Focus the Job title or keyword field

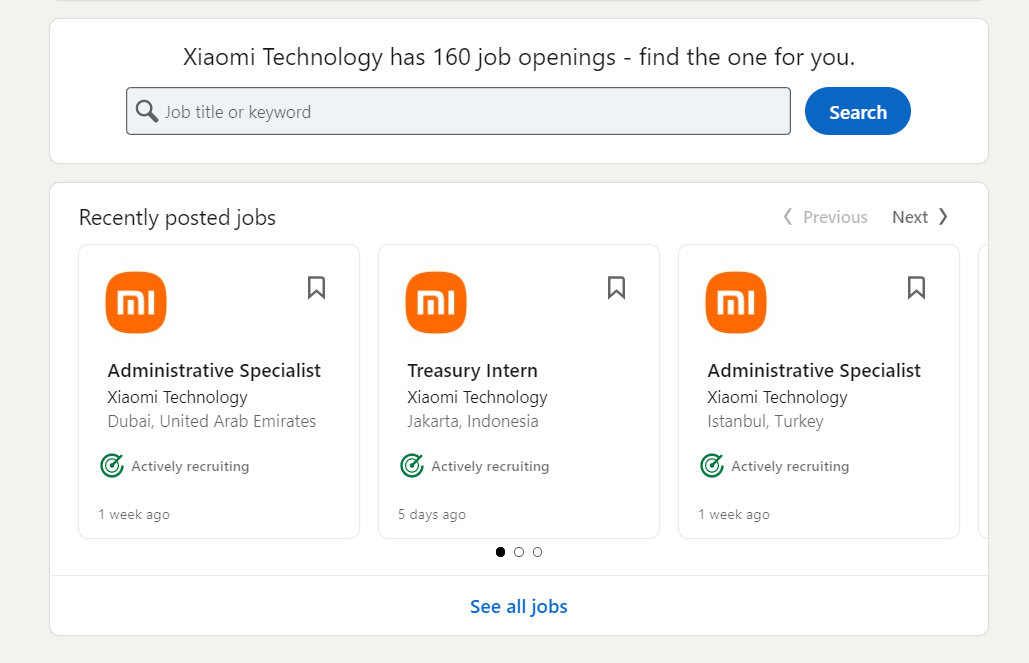point(458,111)
